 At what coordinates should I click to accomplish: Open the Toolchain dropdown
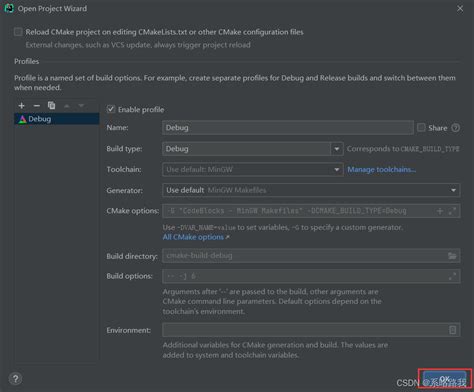point(253,170)
